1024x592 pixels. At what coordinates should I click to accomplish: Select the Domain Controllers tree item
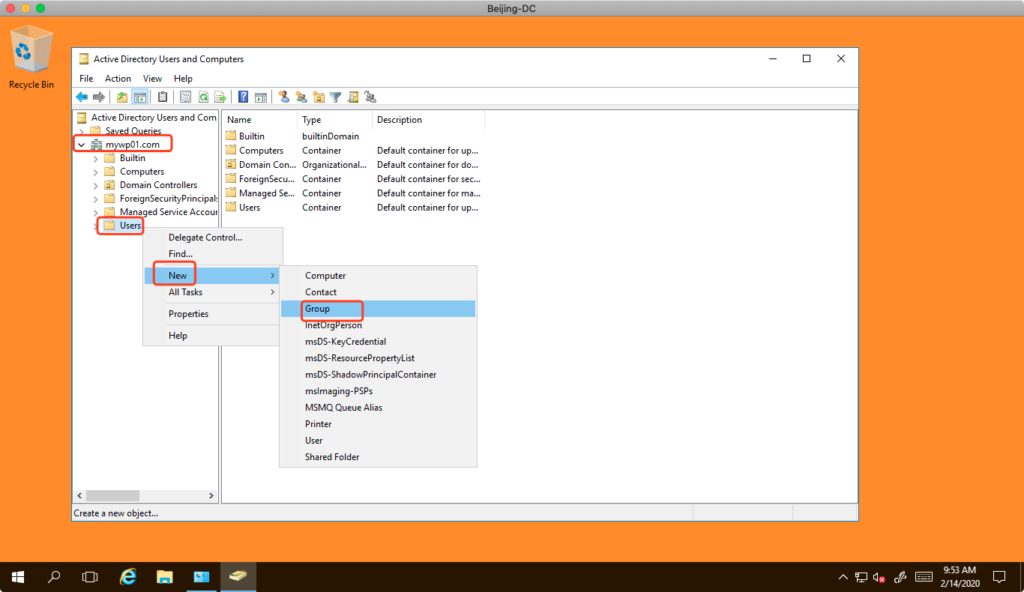[158, 185]
